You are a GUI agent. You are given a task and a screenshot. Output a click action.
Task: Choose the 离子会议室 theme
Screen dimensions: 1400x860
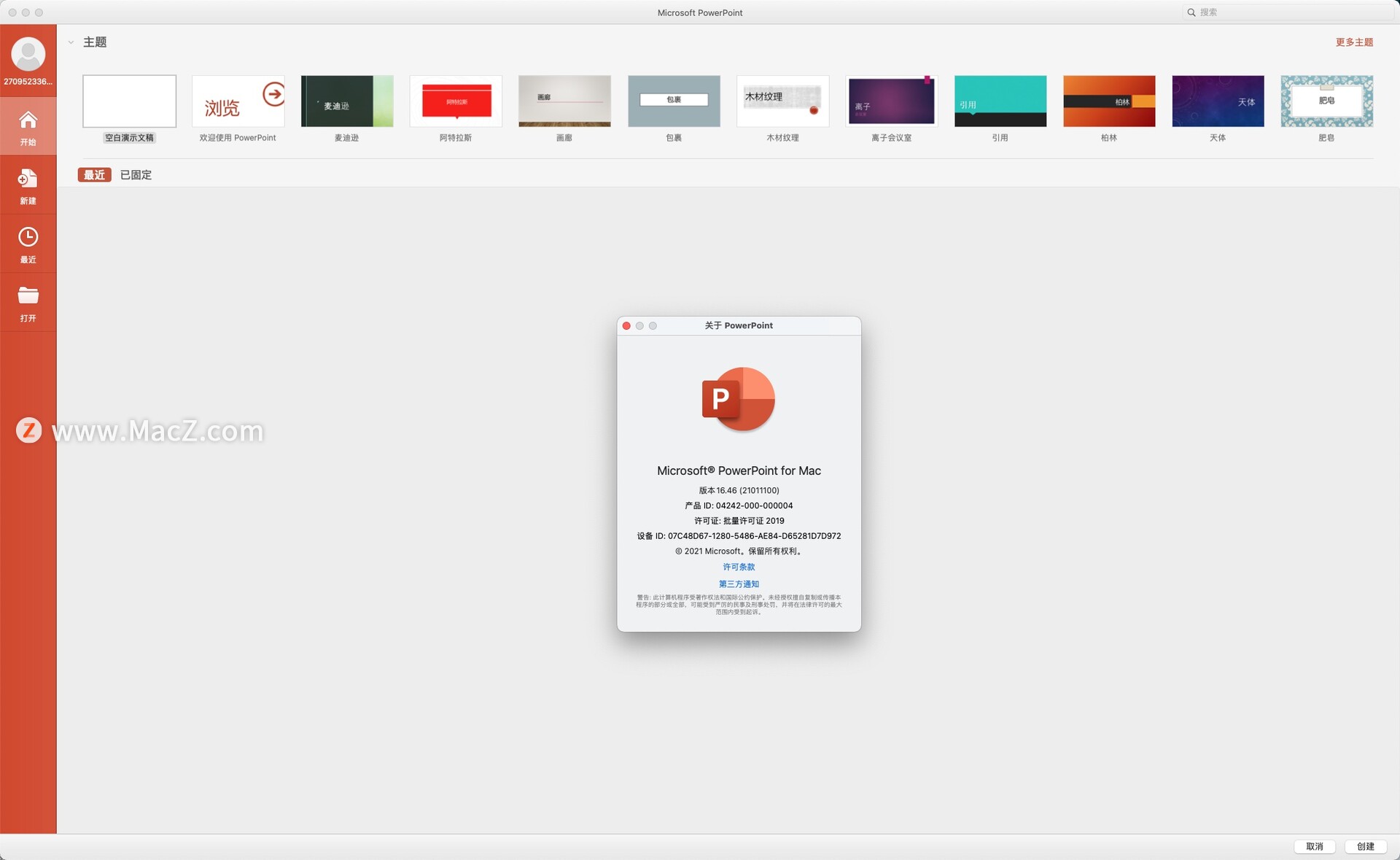(x=891, y=108)
